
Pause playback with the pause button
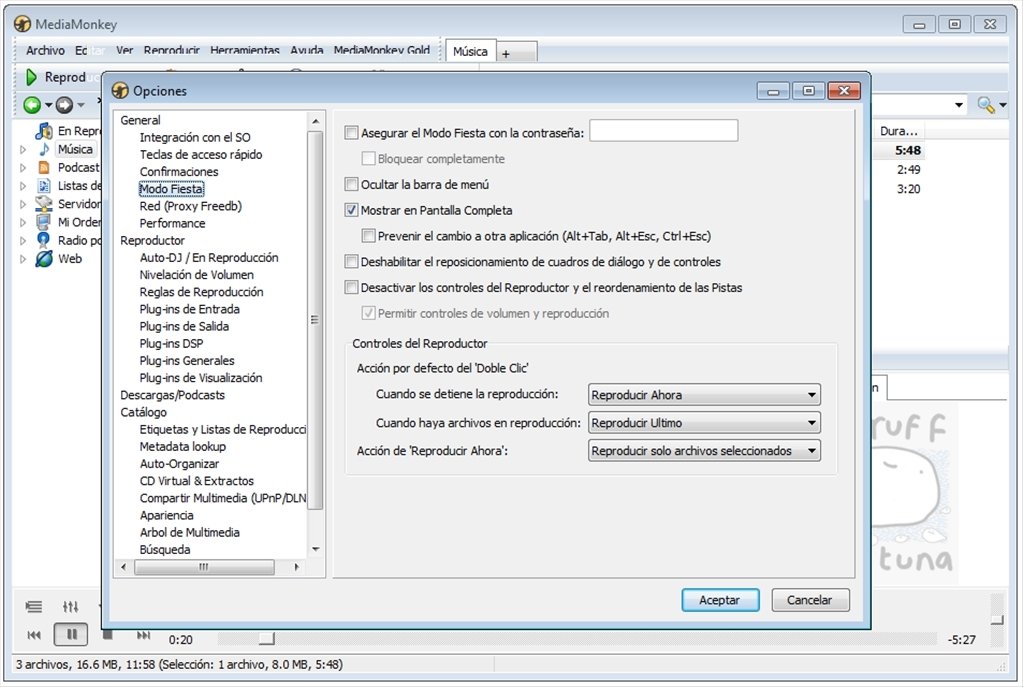(x=70, y=634)
